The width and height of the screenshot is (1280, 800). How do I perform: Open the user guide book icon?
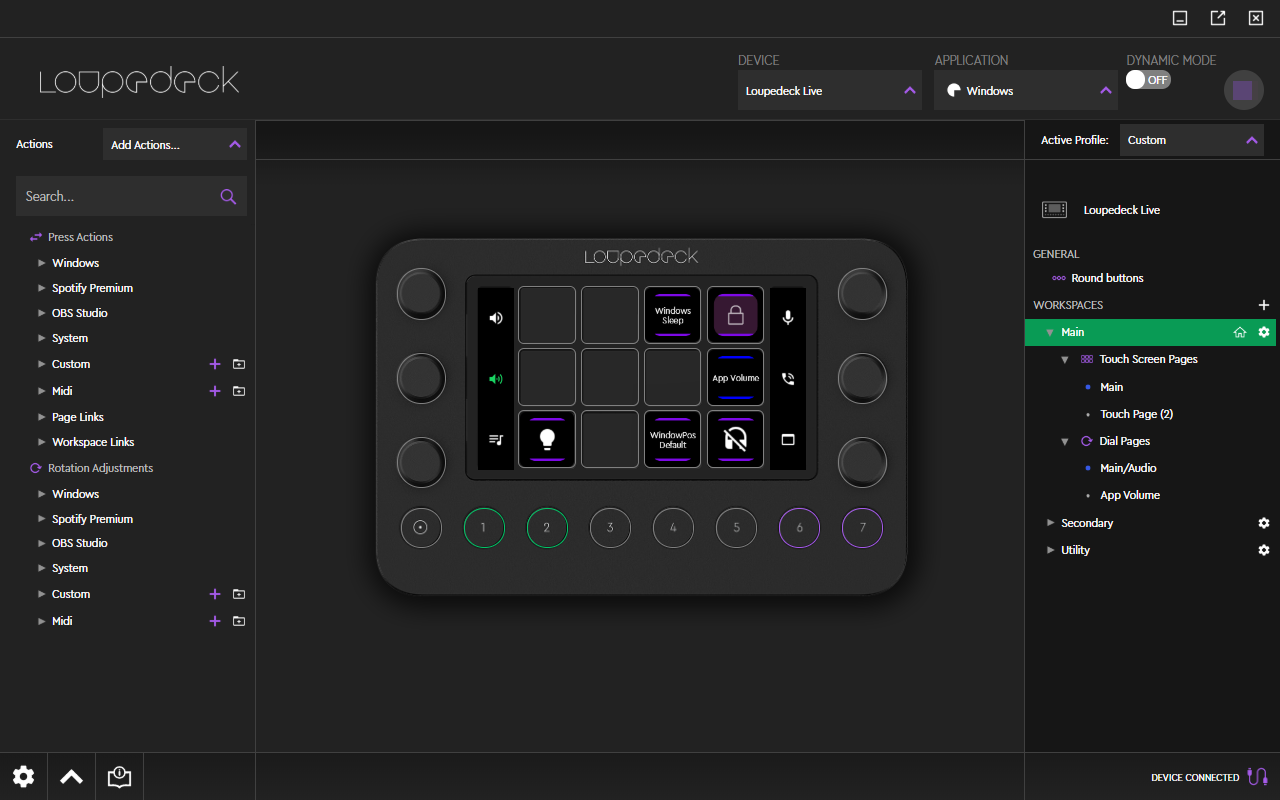coord(119,777)
